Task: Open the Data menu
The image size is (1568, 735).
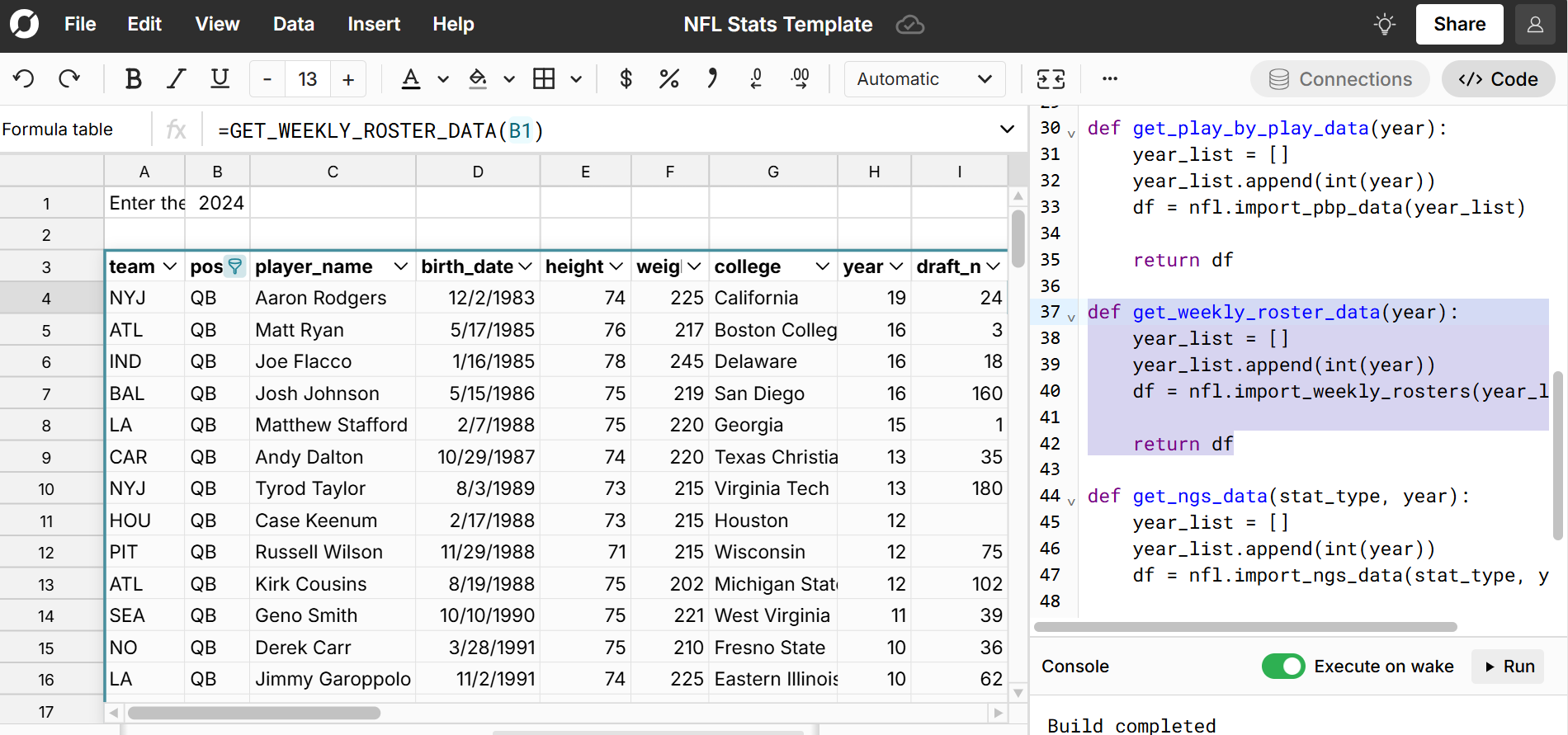Action: (293, 25)
